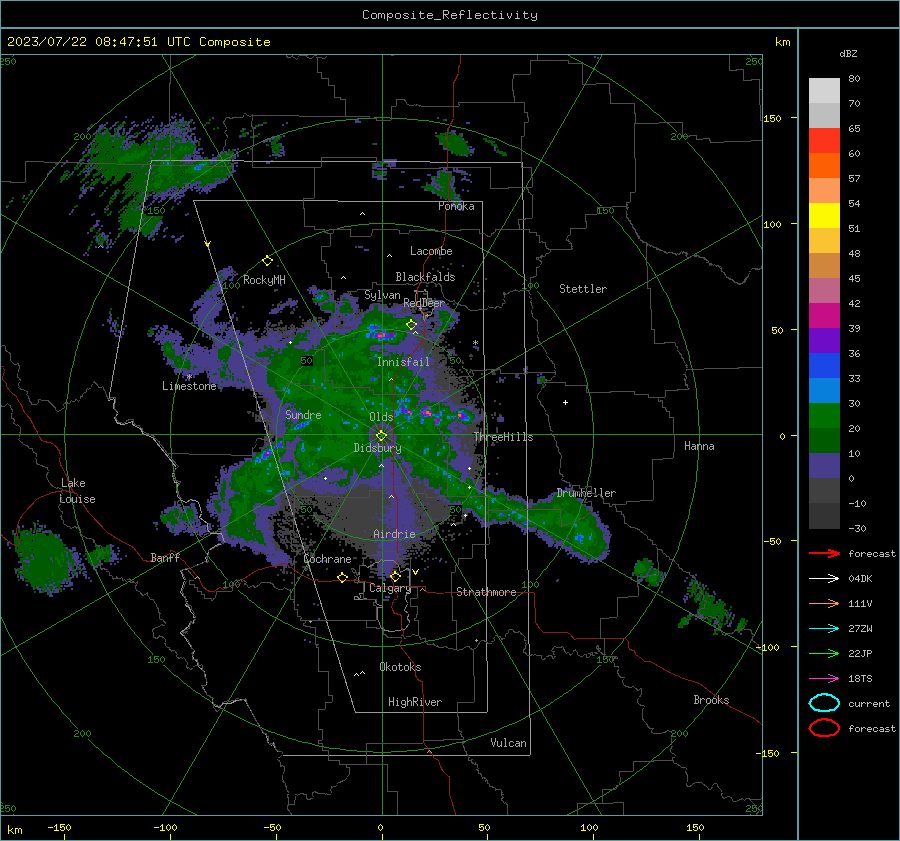Click the 80 dBZ white color swatch

click(x=824, y=91)
